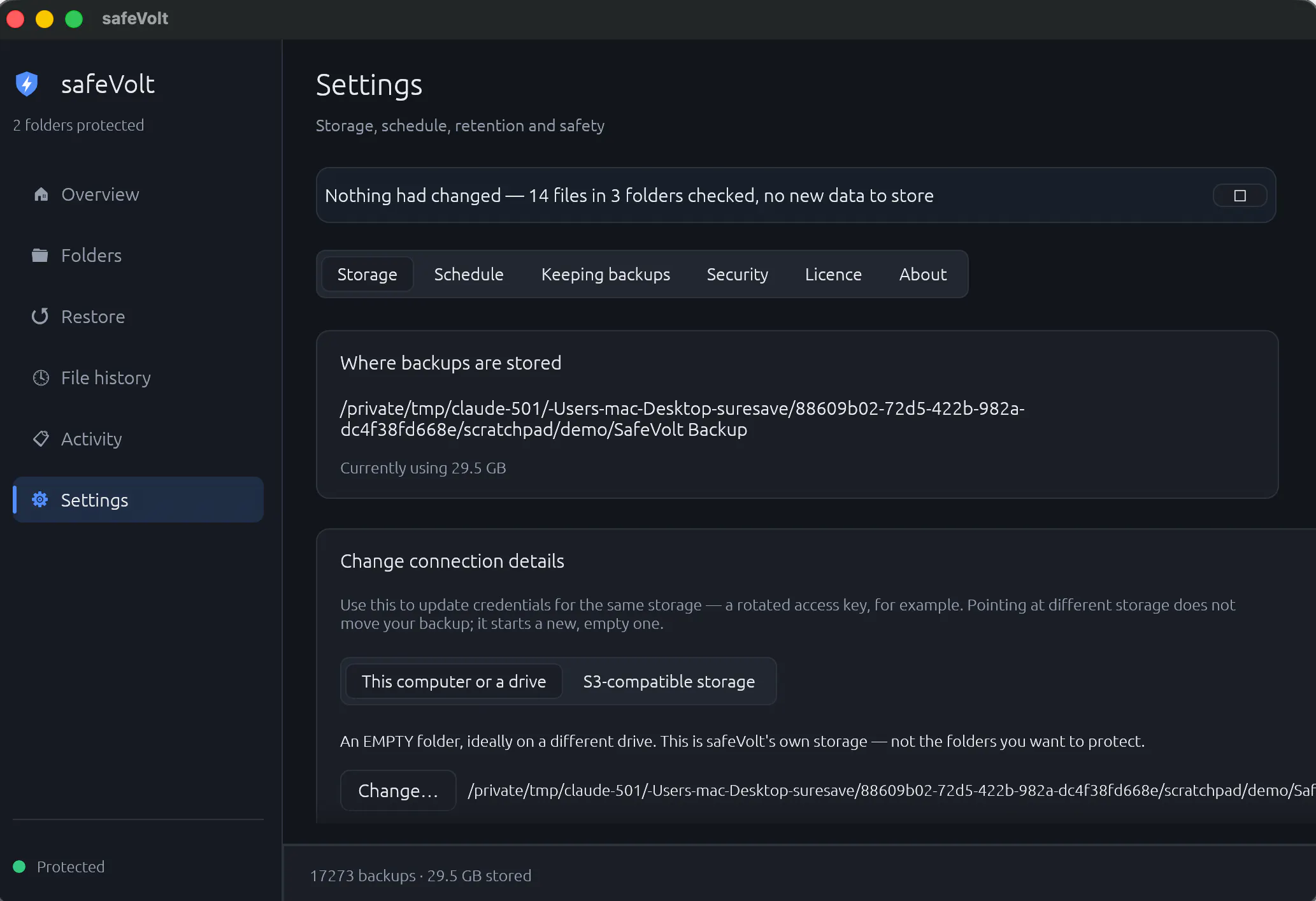Click the green macOS zoom window button
1316x901 pixels.
pos(74,19)
